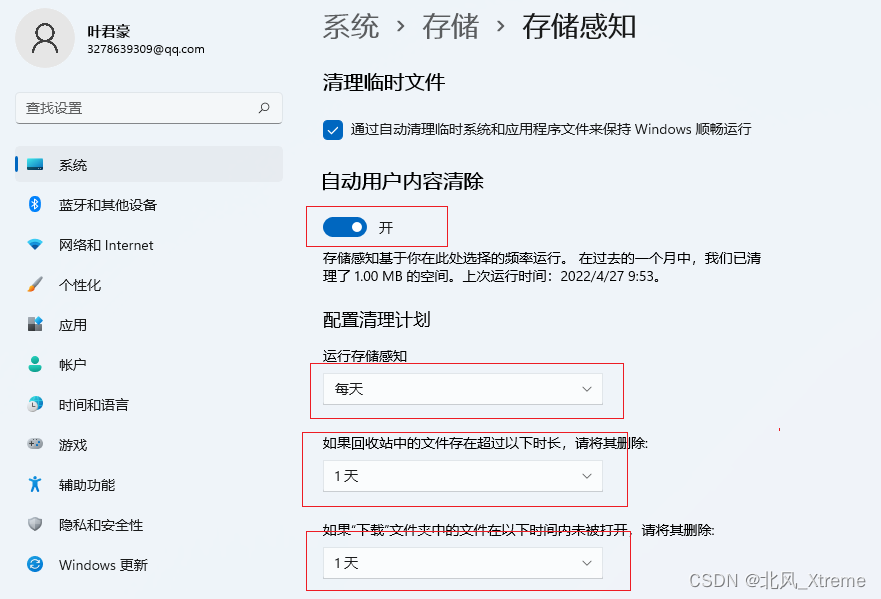Turn off the 自动用户内容清除 toggle
Viewport: 881px width, 599px height.
pyautogui.click(x=345, y=227)
